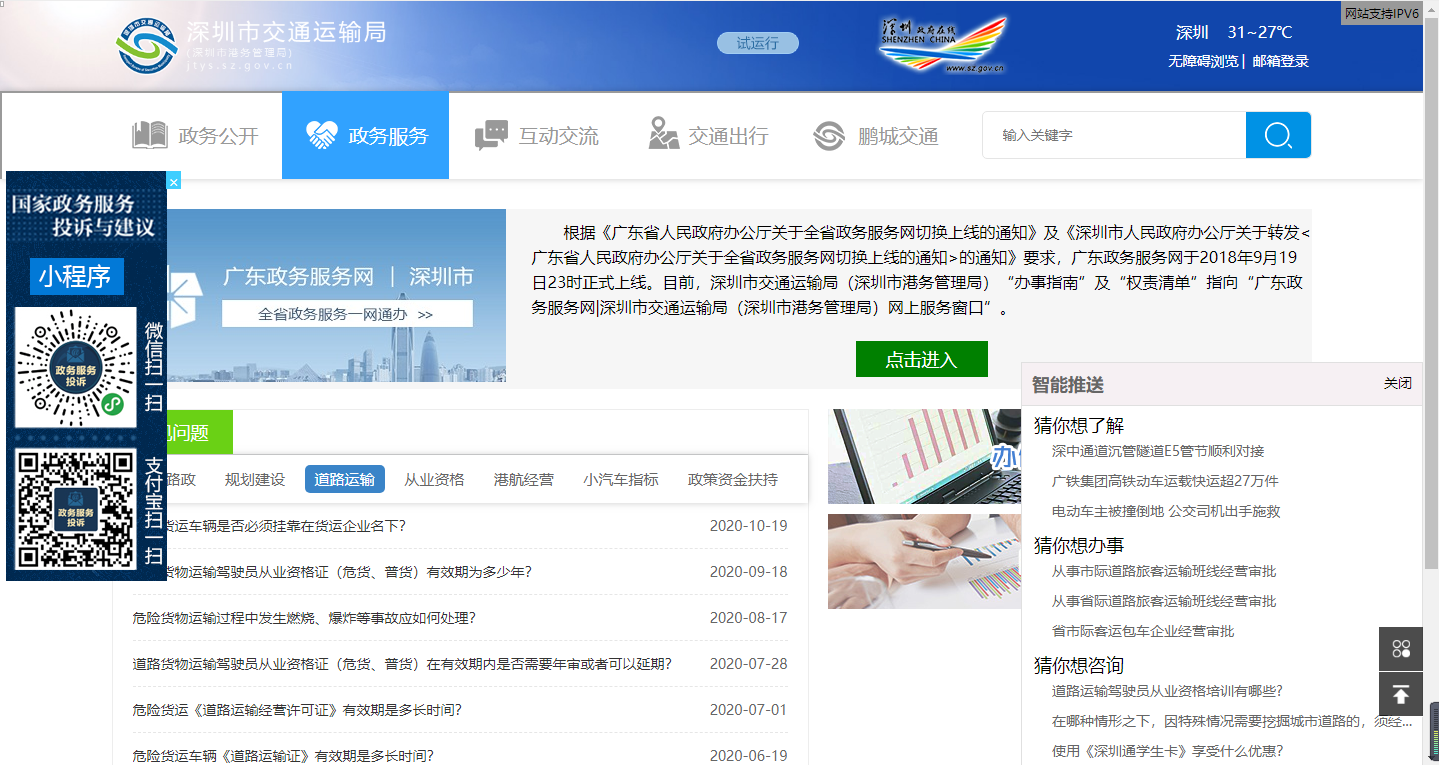Click inside the 输入关键字 search field
This screenshot has width=1439, height=765.
[1110, 134]
